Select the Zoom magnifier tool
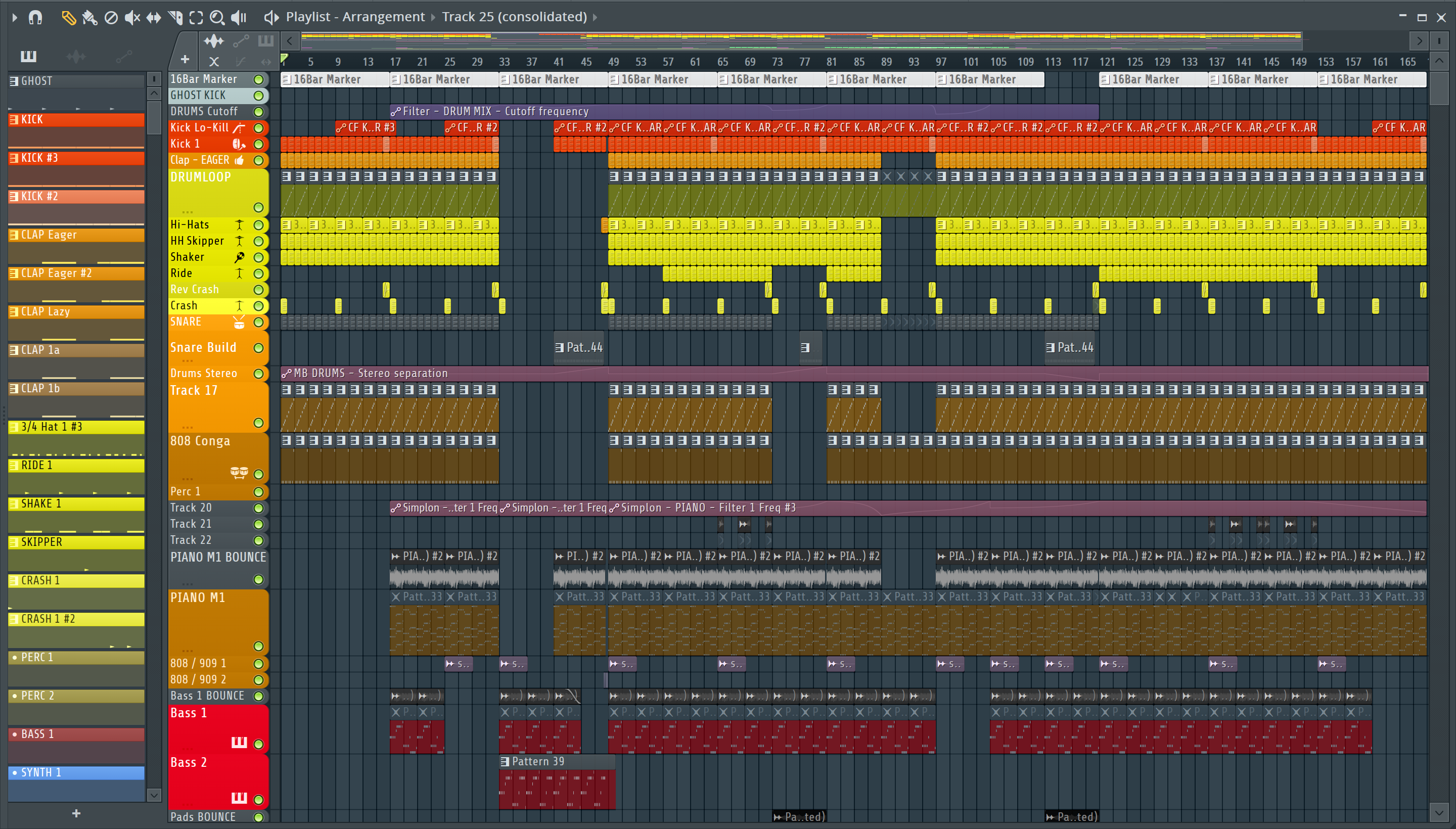 pos(217,18)
